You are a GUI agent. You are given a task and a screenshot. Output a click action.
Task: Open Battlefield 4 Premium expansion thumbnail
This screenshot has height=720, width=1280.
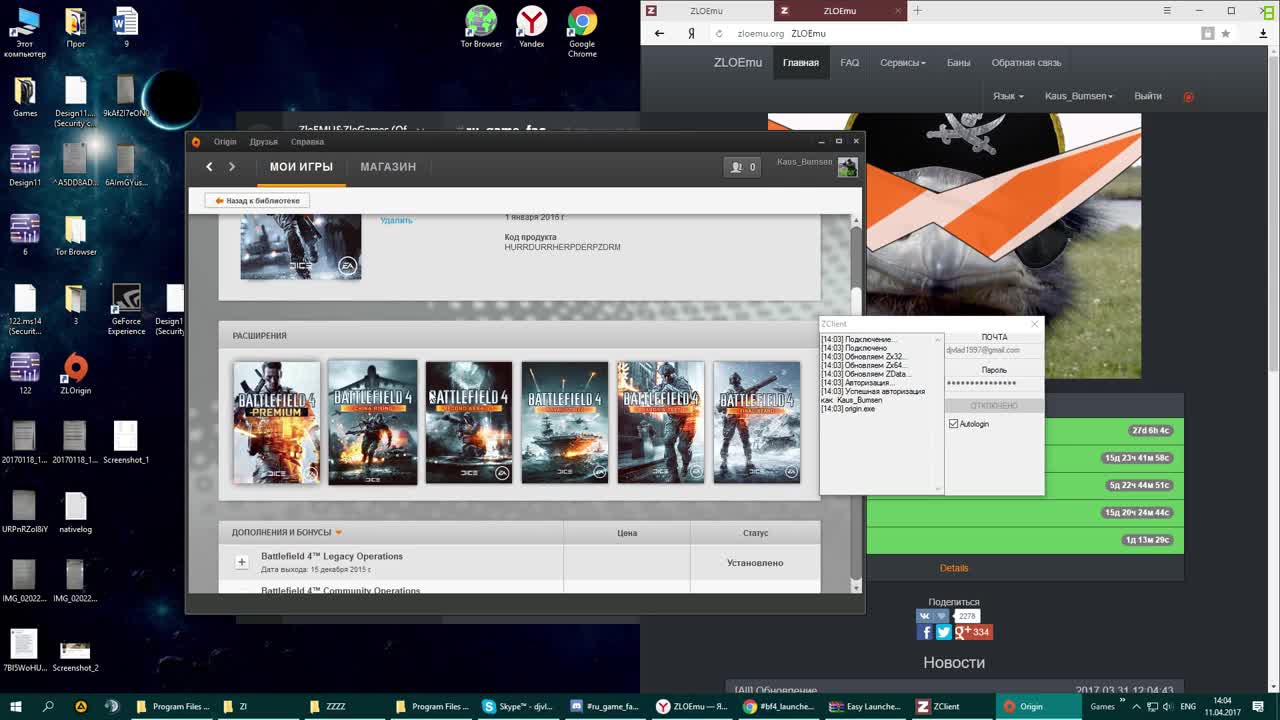click(x=277, y=423)
